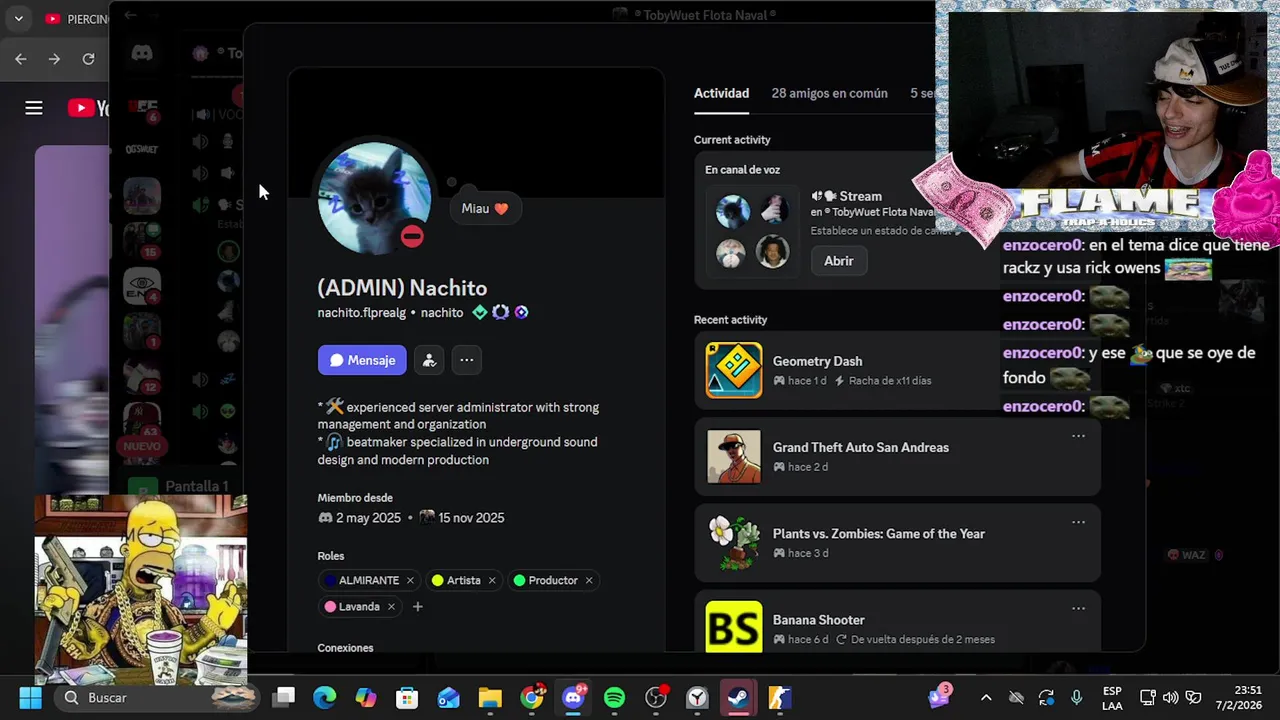Click the Productor role's green color dot
Image resolution: width=1280 pixels, height=720 pixels.
(x=519, y=580)
